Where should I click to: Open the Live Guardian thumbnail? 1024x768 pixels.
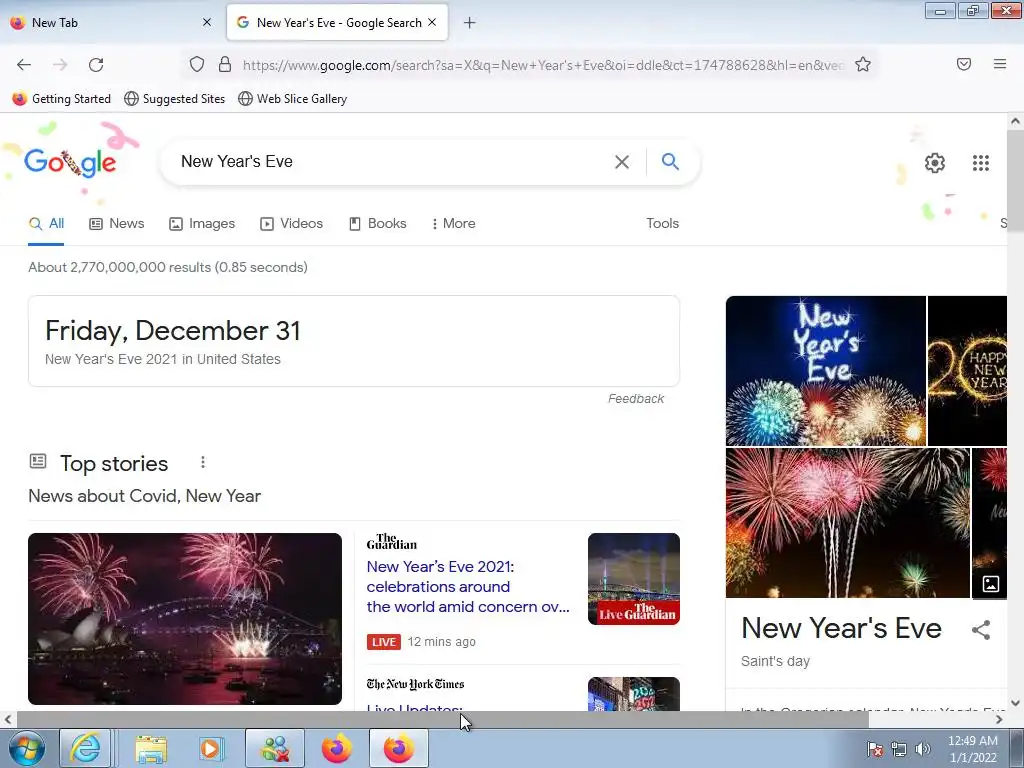pos(633,579)
